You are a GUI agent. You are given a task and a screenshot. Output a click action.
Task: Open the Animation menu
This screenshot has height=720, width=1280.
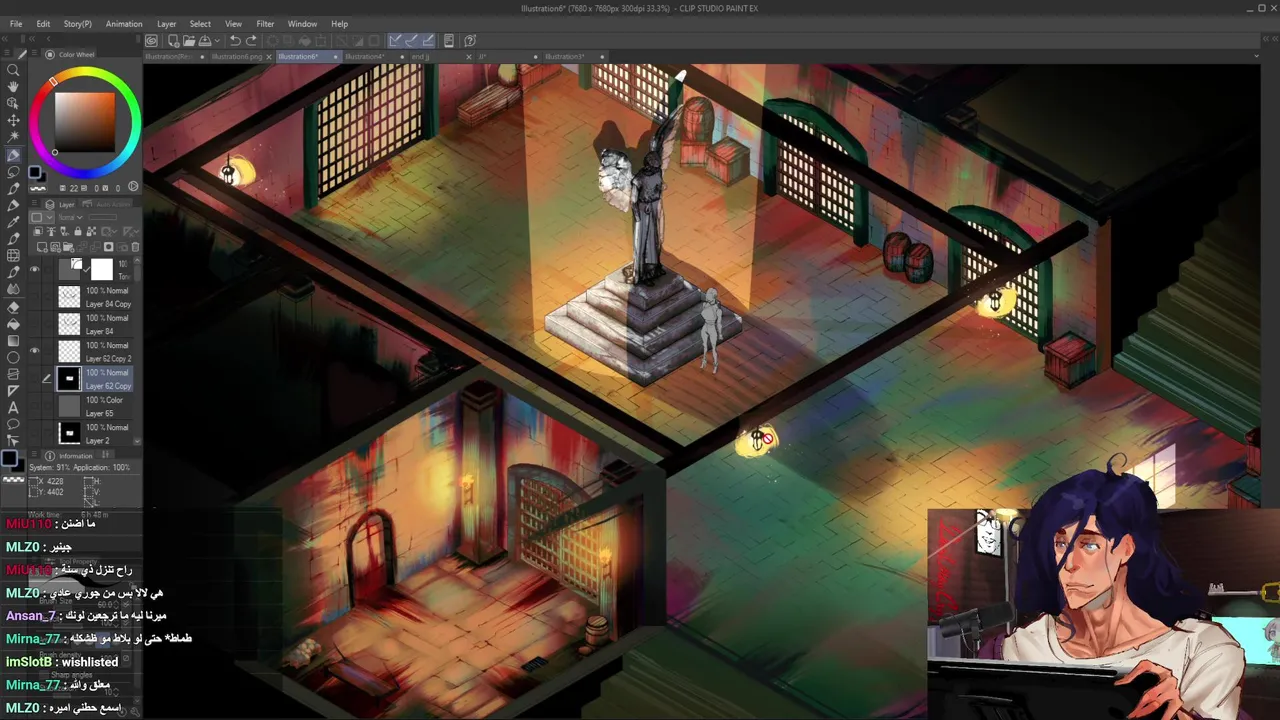[124, 24]
